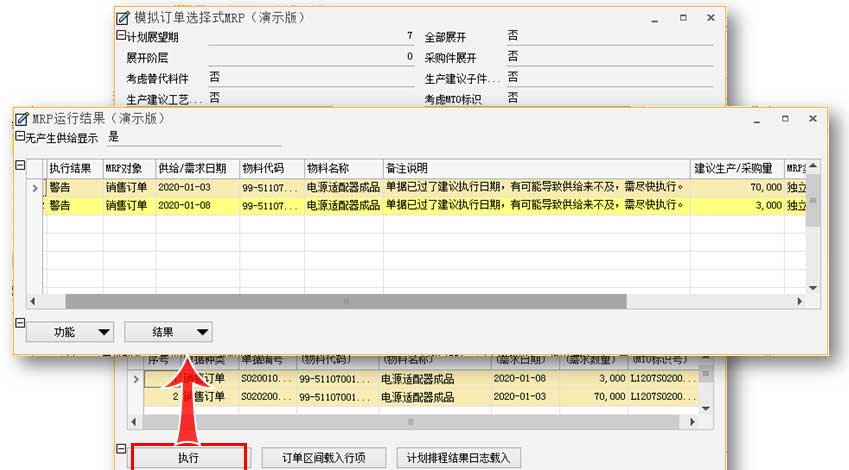Image resolution: width=849 pixels, height=470 pixels.
Task: Open the 结果 dropdown button
Action: 168,332
